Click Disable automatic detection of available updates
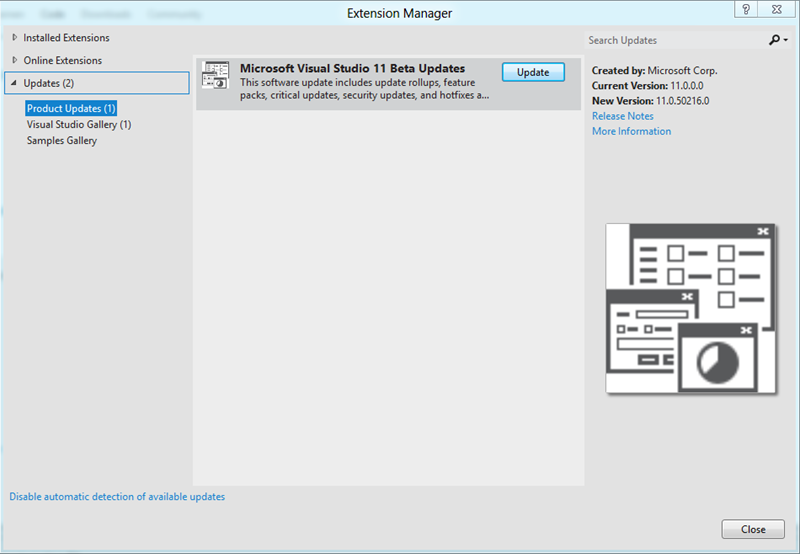Image resolution: width=800 pixels, height=554 pixels. click(117, 496)
